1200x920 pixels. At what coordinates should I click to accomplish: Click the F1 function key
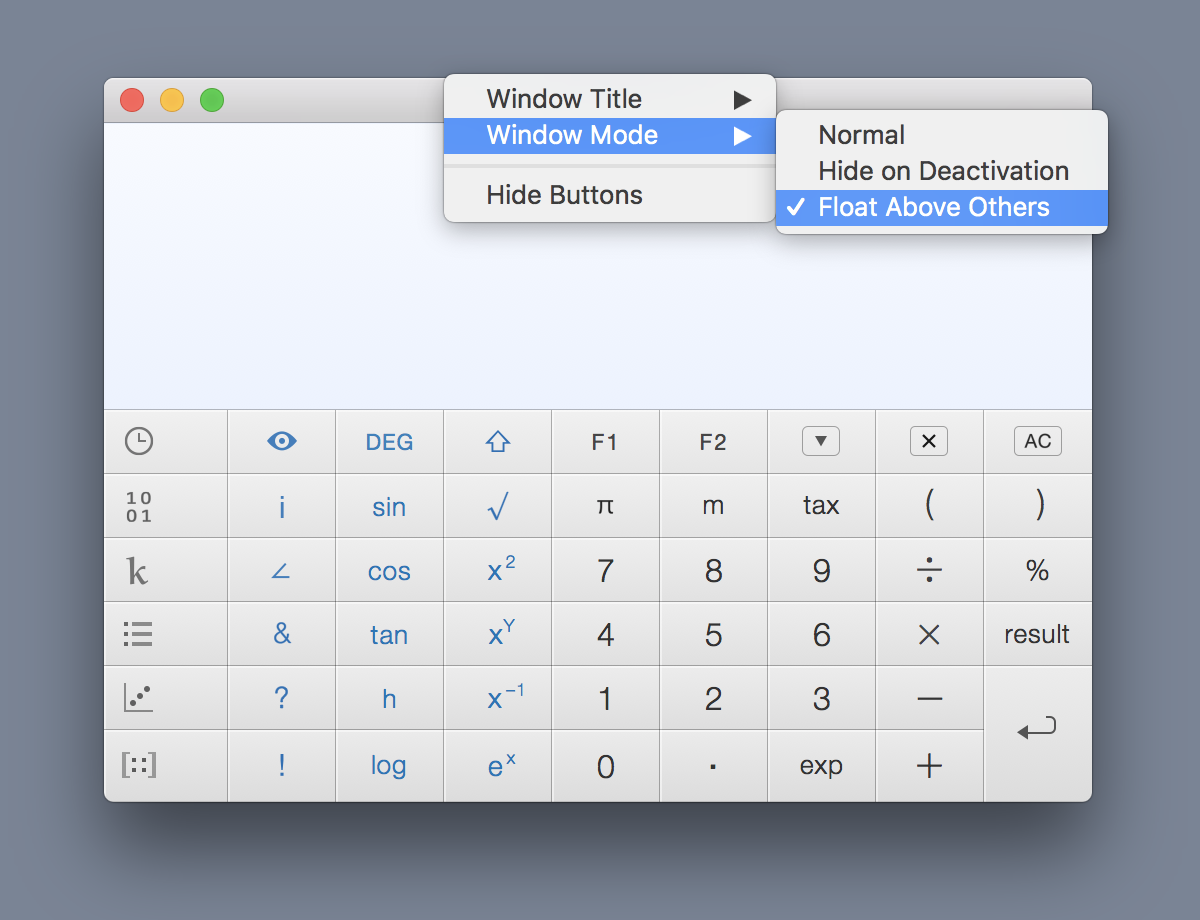[x=605, y=441]
